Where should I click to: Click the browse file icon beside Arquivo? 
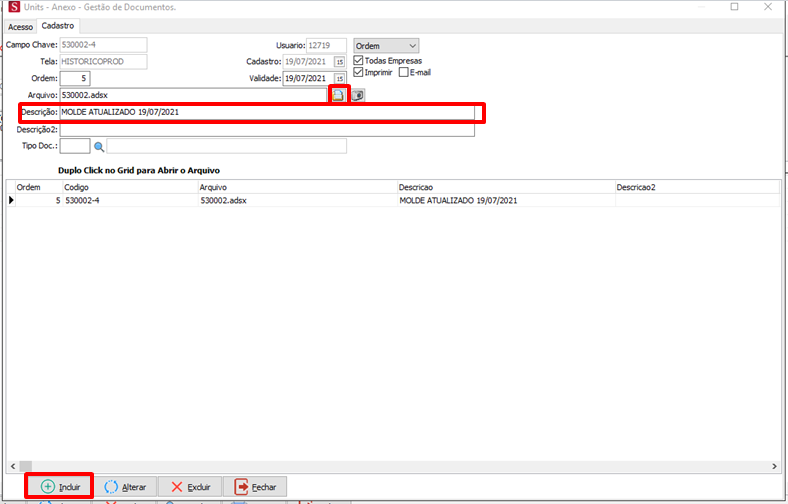click(338, 95)
